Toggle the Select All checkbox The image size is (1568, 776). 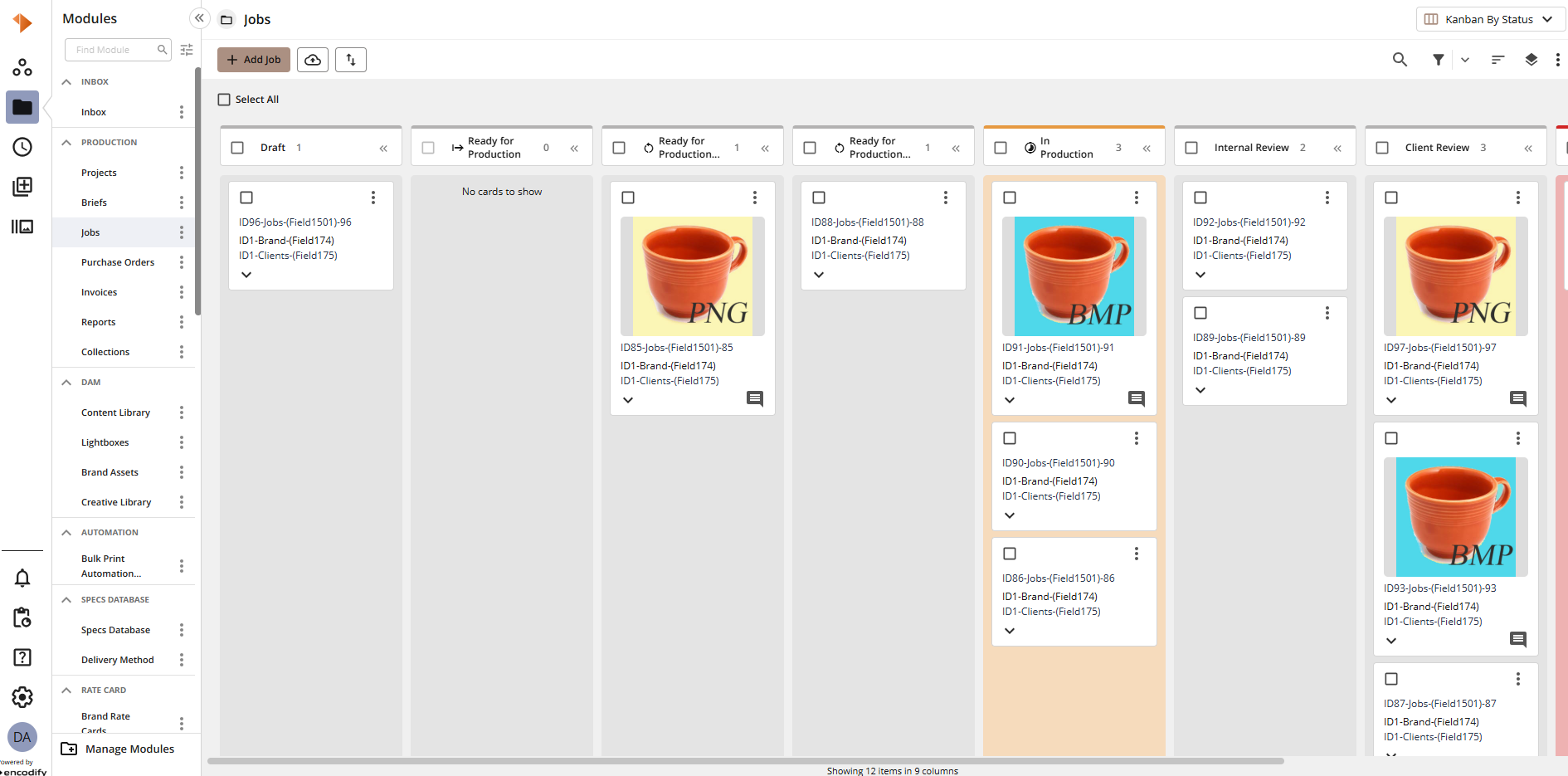(224, 100)
